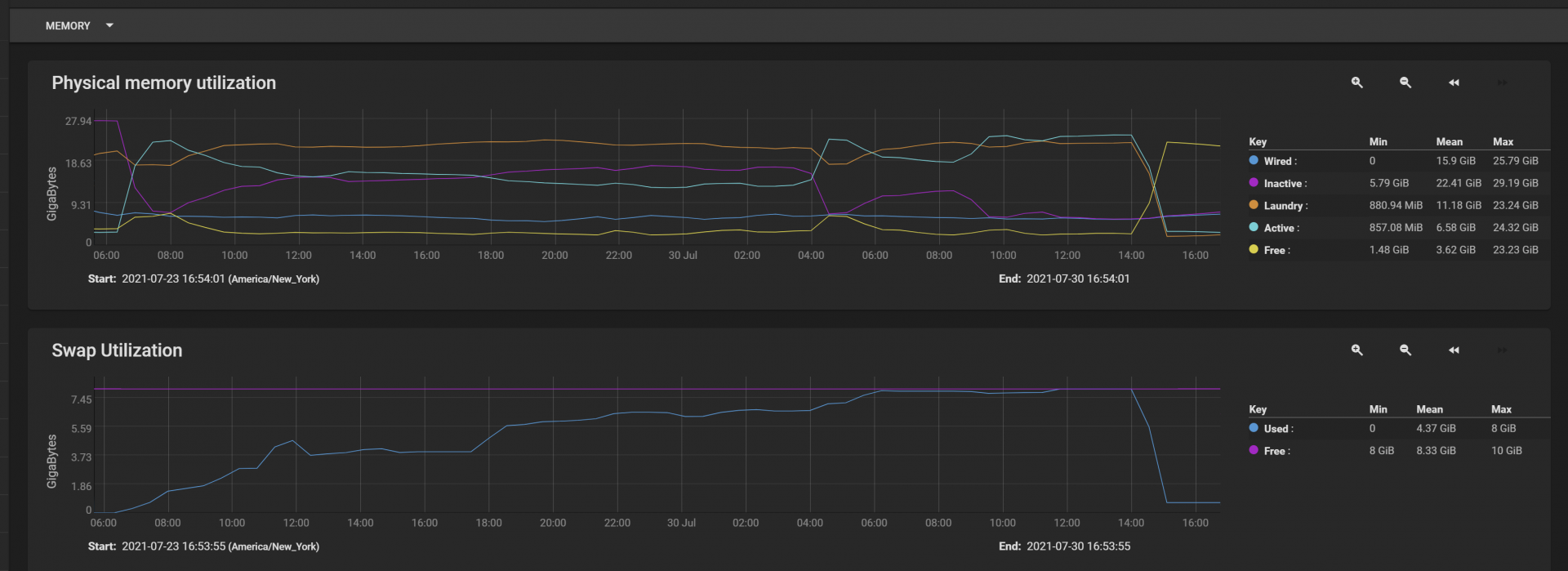Image resolution: width=1568 pixels, height=571 pixels.
Task: Zoom out on Swap Utilization chart
Action: tap(1405, 350)
